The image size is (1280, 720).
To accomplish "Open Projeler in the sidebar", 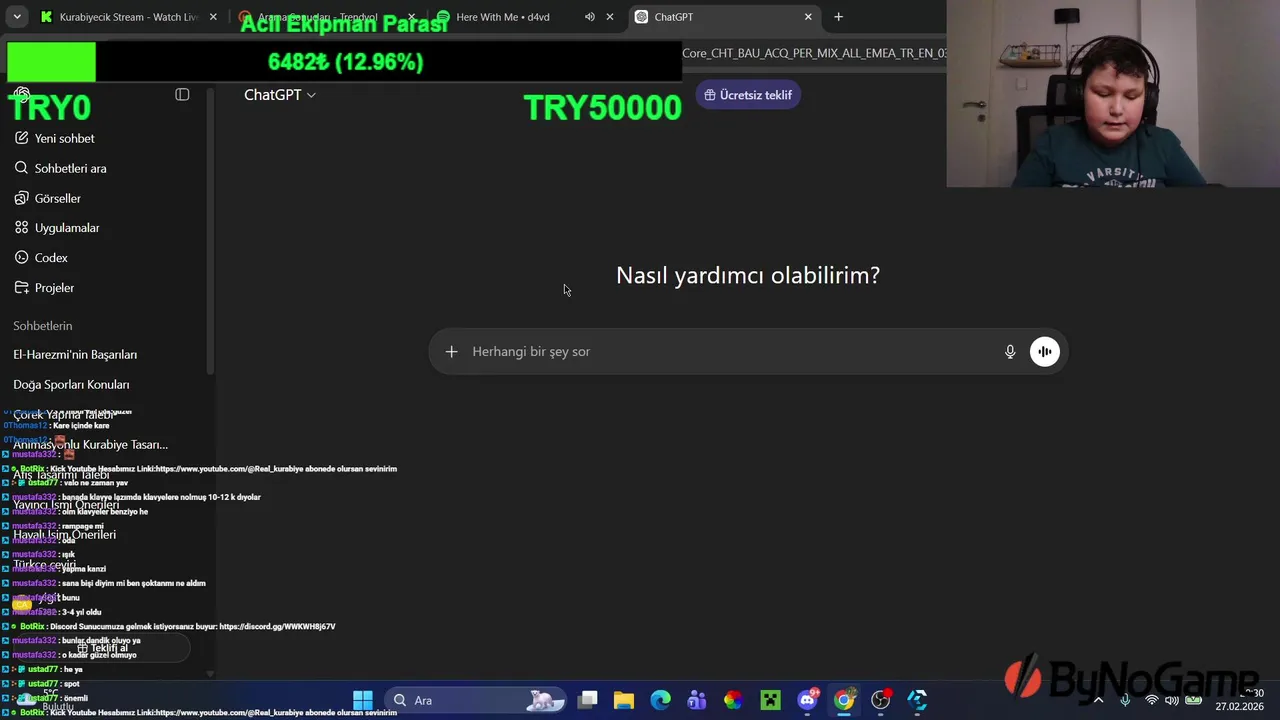I will [x=44, y=288].
